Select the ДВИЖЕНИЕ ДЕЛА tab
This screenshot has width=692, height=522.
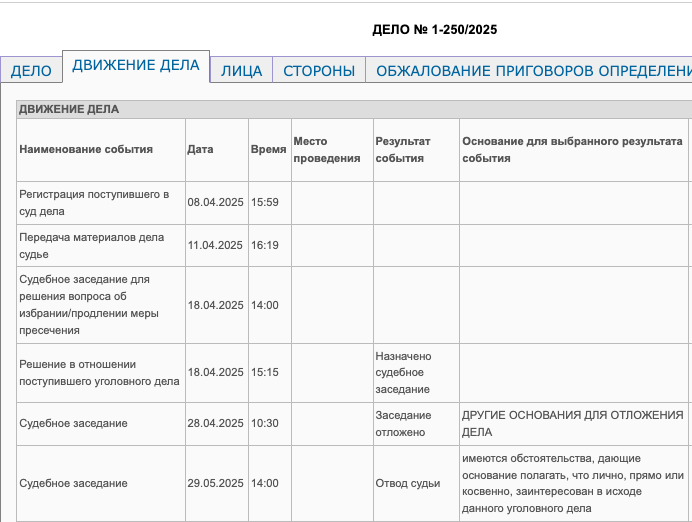pos(136,65)
